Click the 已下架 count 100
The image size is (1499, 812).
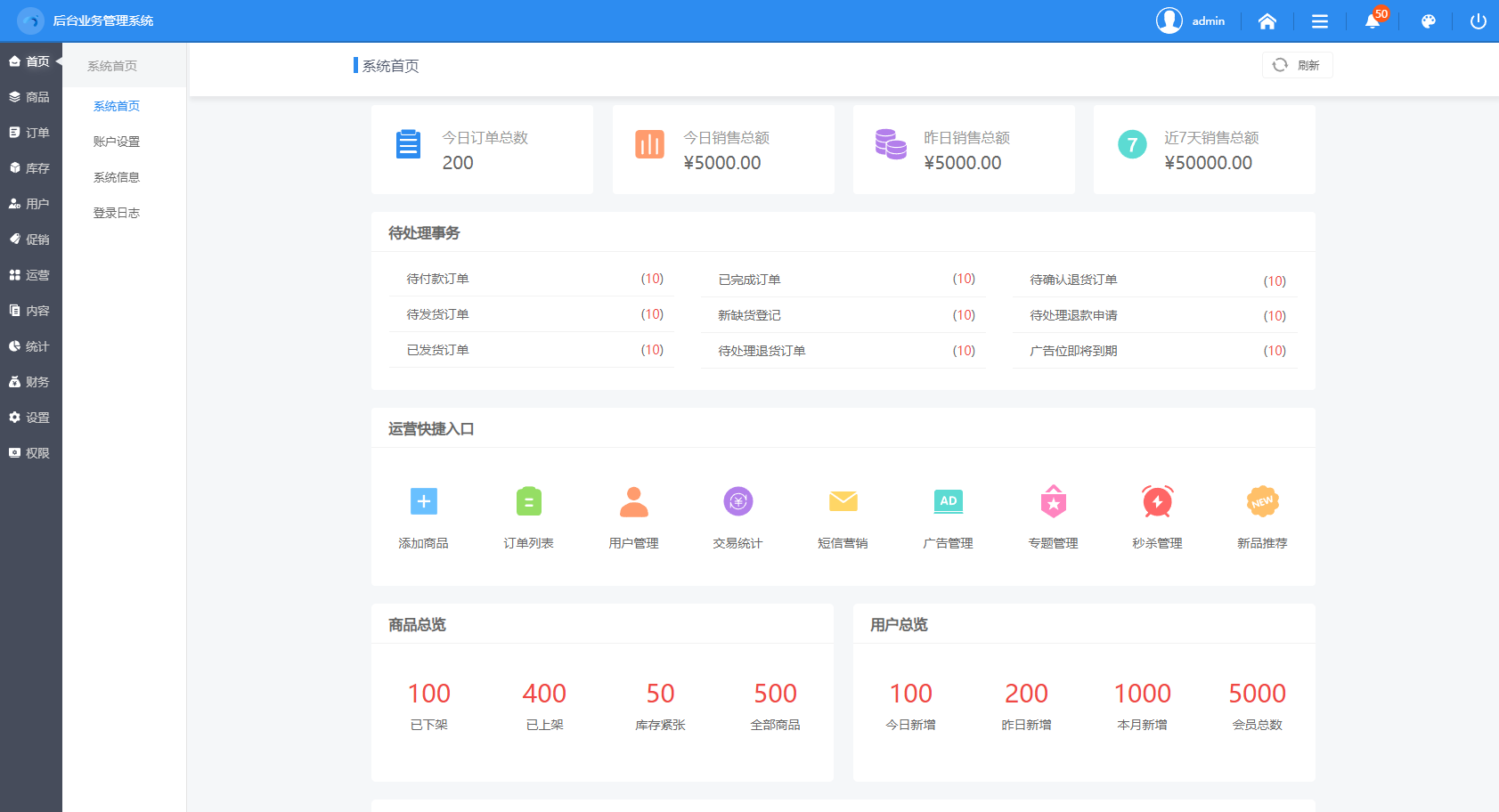tap(429, 694)
